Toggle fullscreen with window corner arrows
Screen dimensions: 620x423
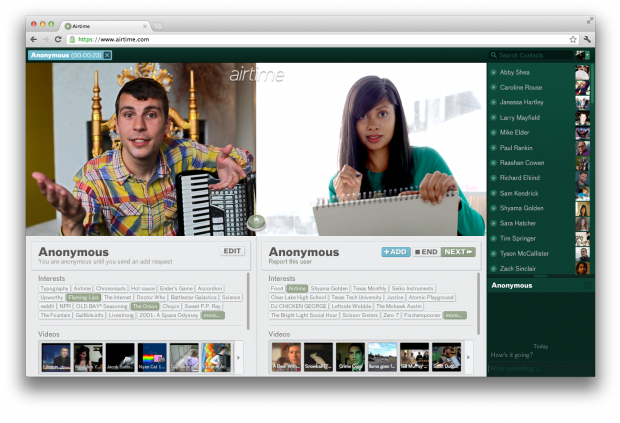(x=590, y=21)
